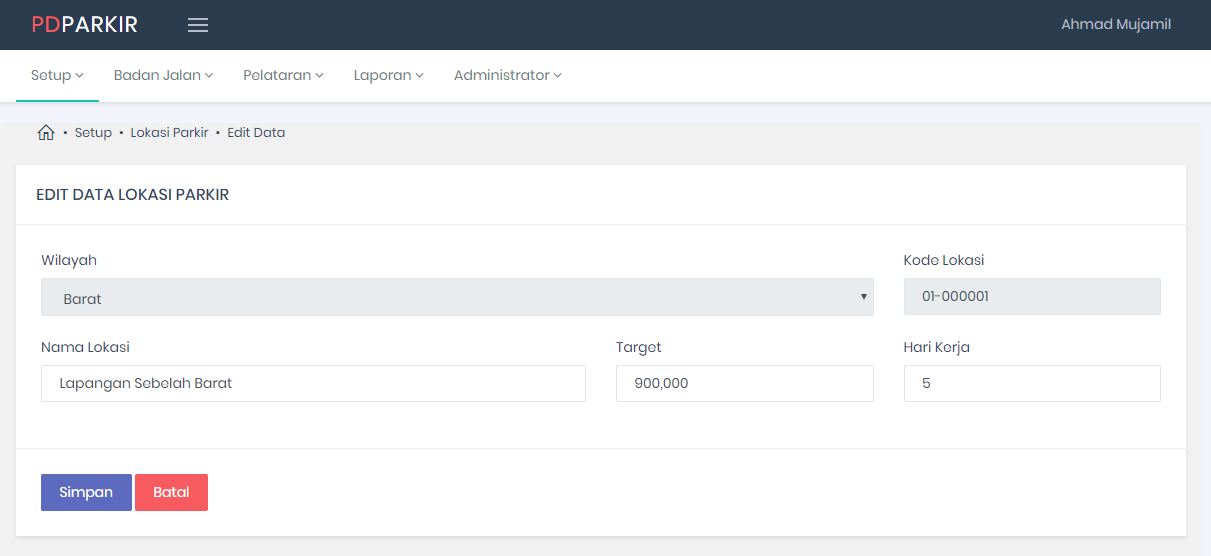Click the Kode Lokasi field

1031,297
